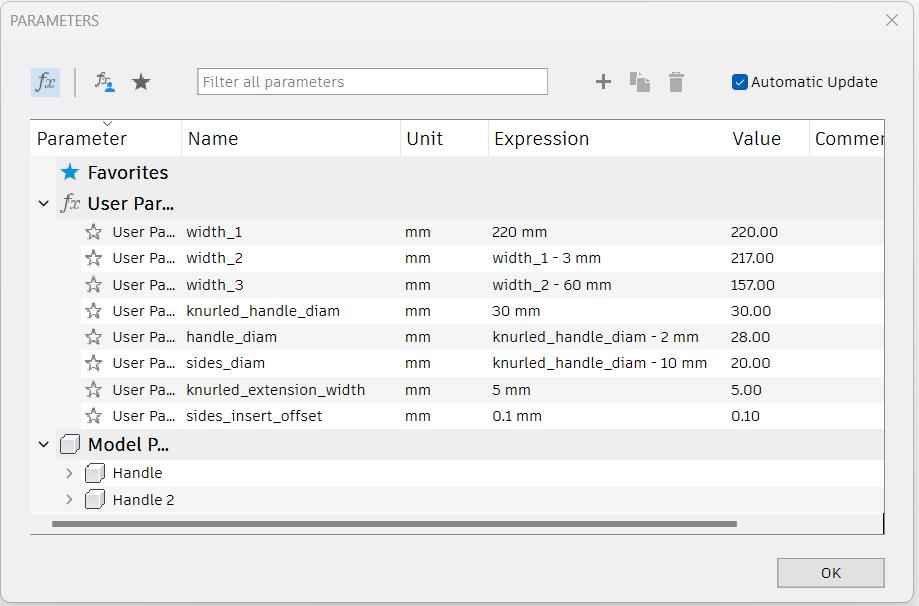The width and height of the screenshot is (919, 606).
Task: Click the Favorites blue star icon
Action: (x=70, y=172)
